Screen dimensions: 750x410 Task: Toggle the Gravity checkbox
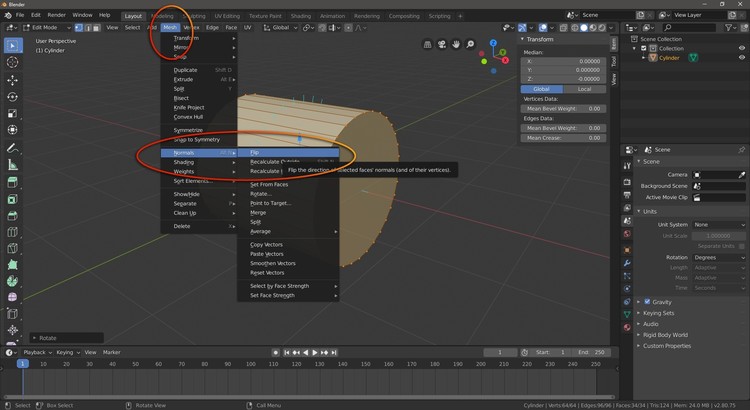point(647,302)
